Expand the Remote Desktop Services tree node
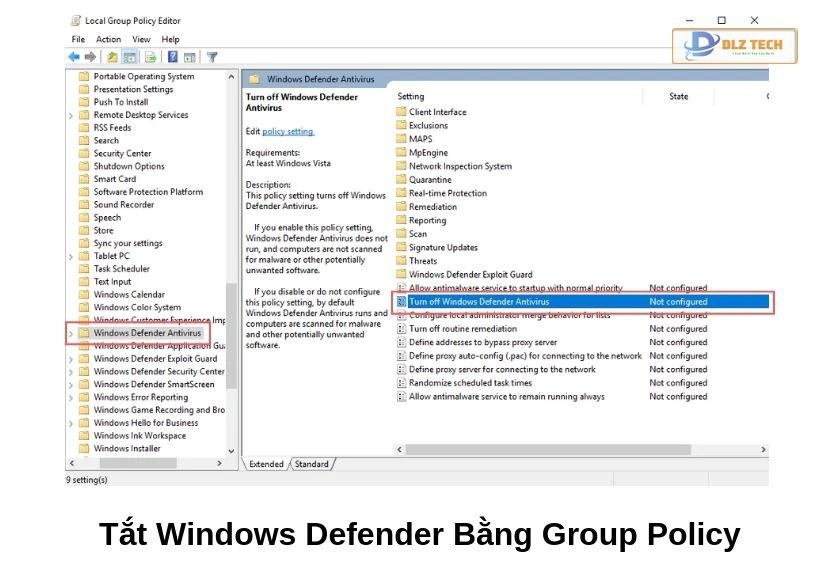 pyautogui.click(x=71, y=115)
